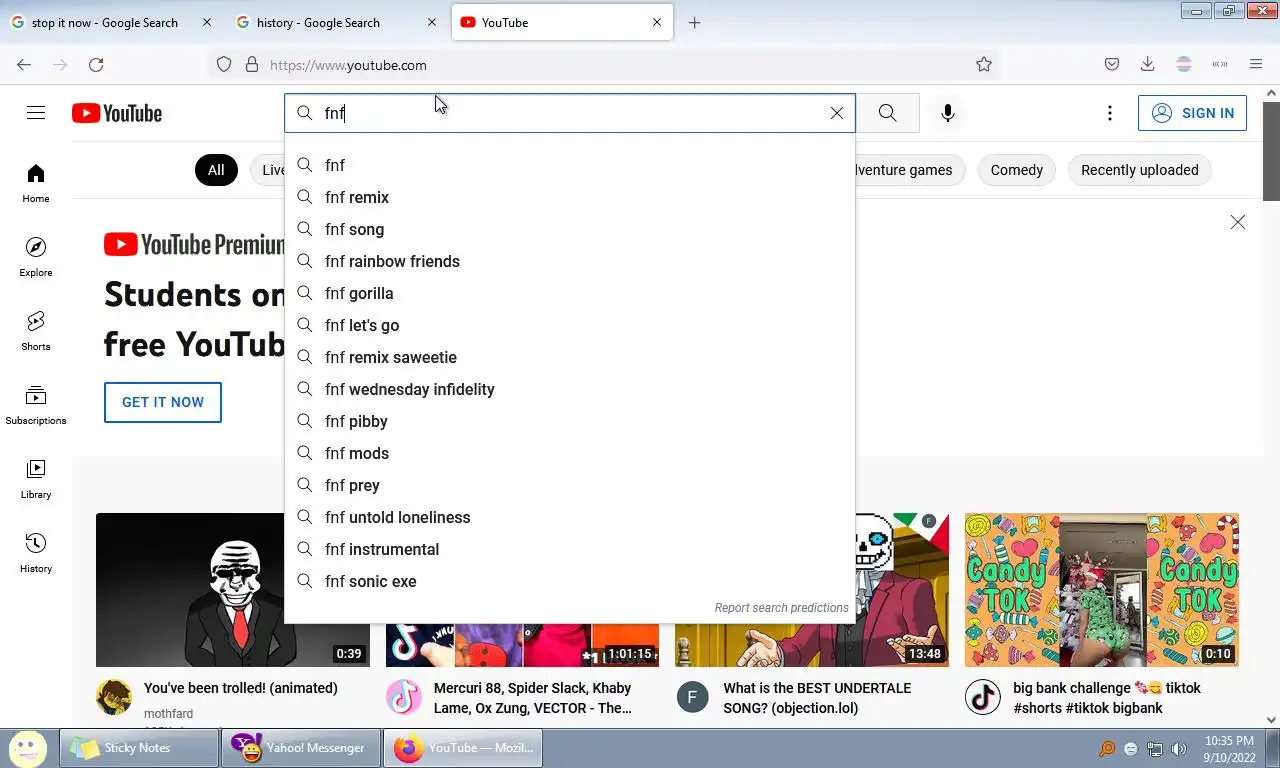Select the 'All' filter chip
Image resolution: width=1280 pixels, height=768 pixels.
[216, 170]
